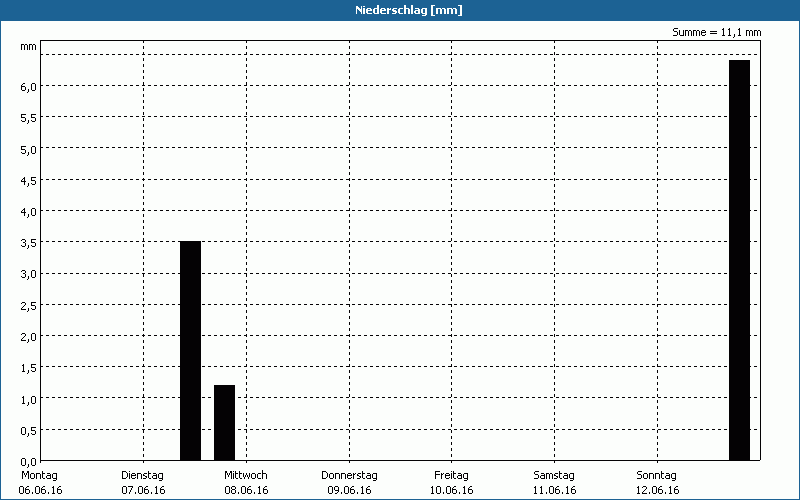
Task: Click the short 1,2 mm bar before Mittwoch
Action: (224, 423)
